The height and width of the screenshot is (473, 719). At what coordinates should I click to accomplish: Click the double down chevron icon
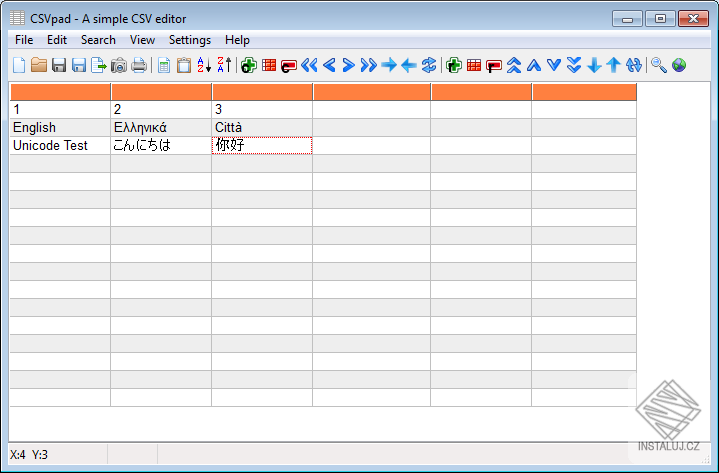[574, 65]
